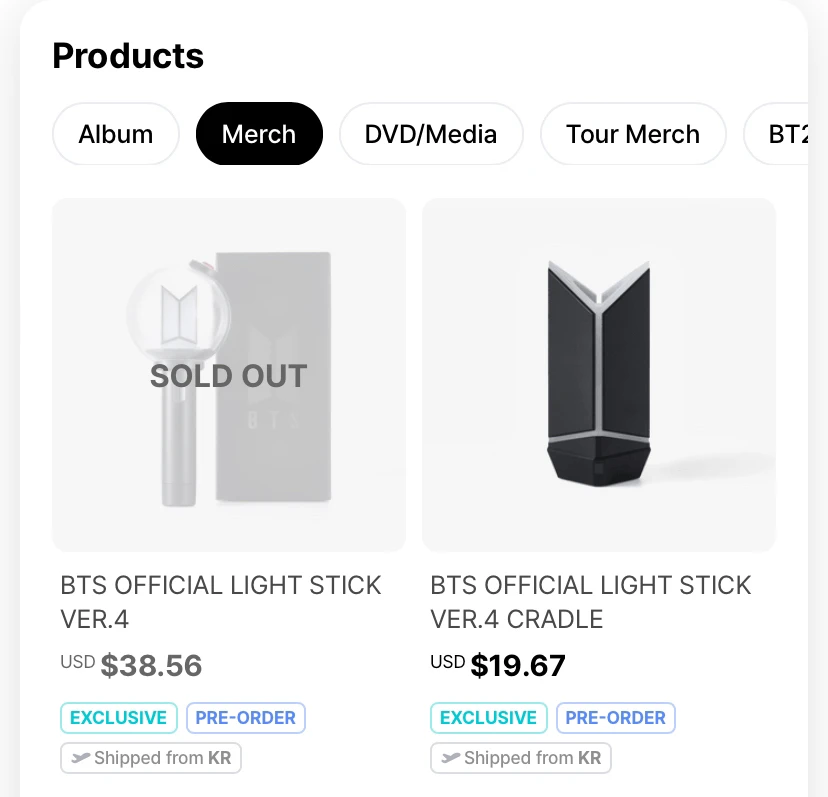The image size is (828, 797).
Task: Click the EXCLUSIVE badge under the Cradle
Action: pyautogui.click(x=489, y=718)
